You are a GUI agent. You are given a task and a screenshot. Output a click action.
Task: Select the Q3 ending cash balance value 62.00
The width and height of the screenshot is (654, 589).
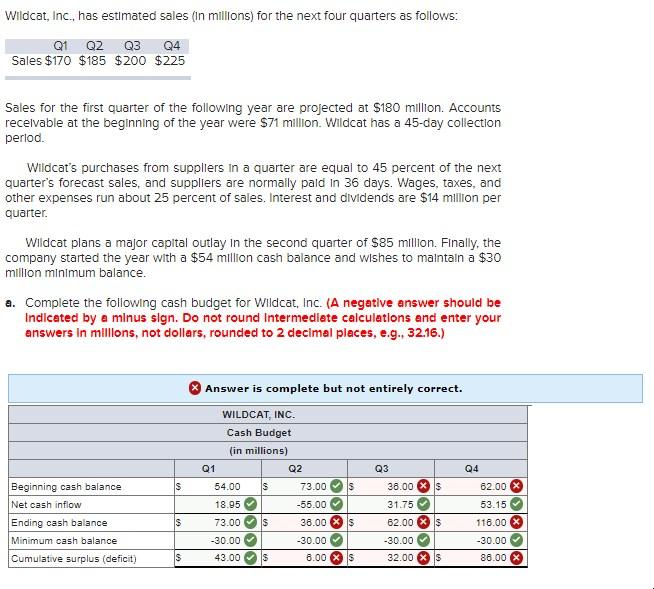400,522
